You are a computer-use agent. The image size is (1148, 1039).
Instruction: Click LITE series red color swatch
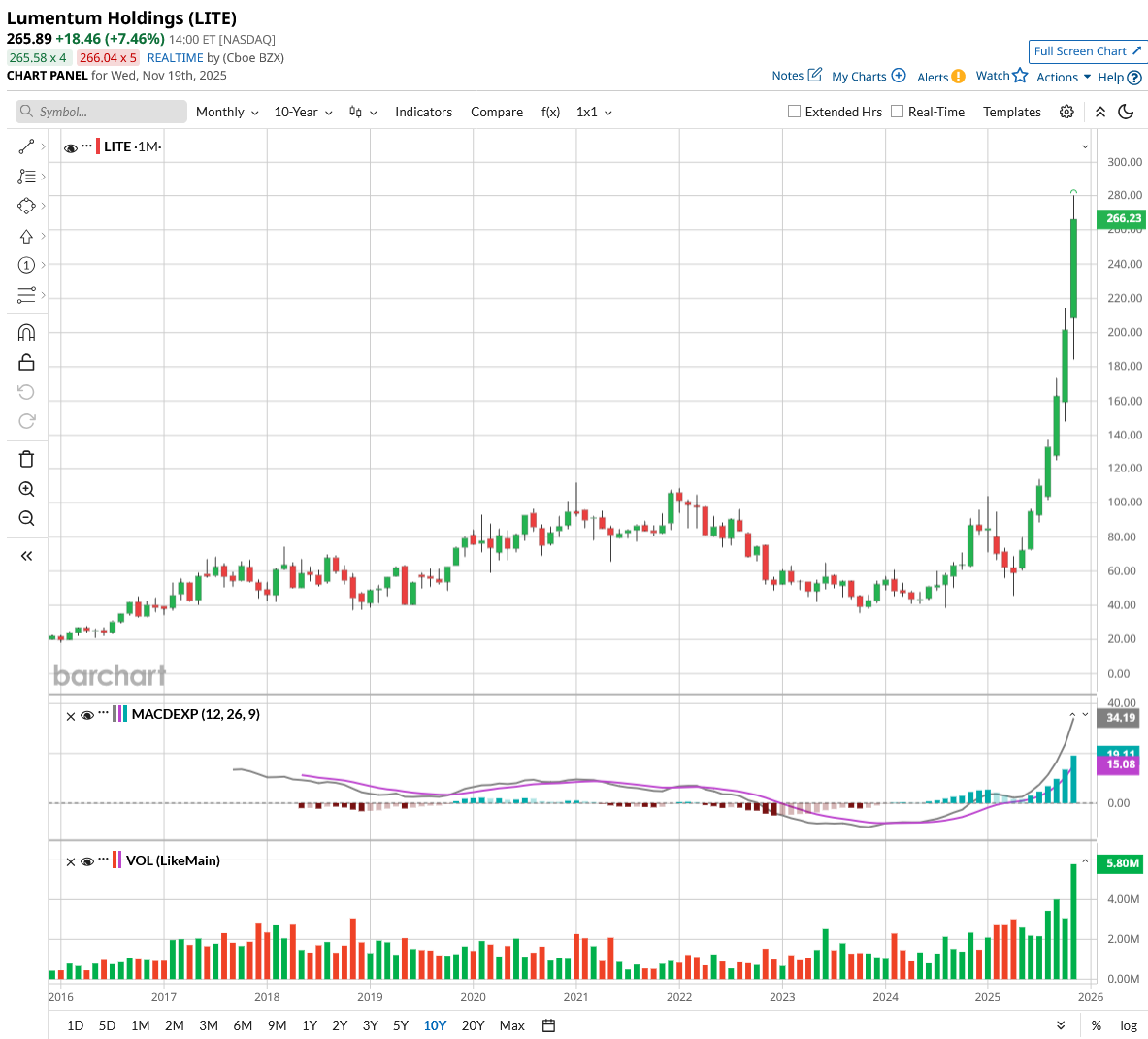point(98,146)
